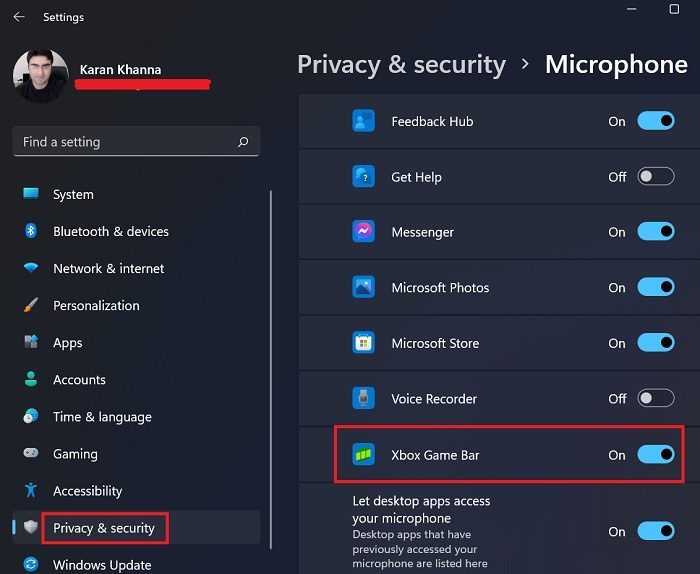Click the Privacy & security breadcrumb link
Viewport: 700px width, 574px height.
click(x=401, y=65)
